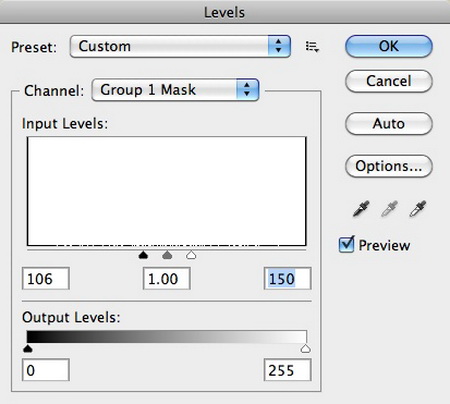Select the white point eyedropper
The width and height of the screenshot is (450, 404).
point(418,209)
